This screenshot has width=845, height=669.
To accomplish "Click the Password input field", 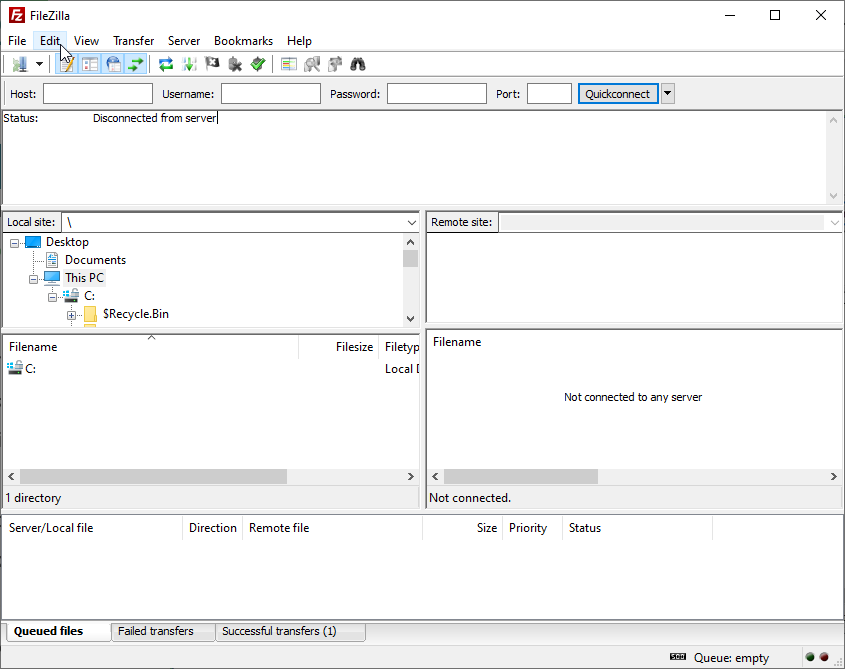I will (x=437, y=94).
